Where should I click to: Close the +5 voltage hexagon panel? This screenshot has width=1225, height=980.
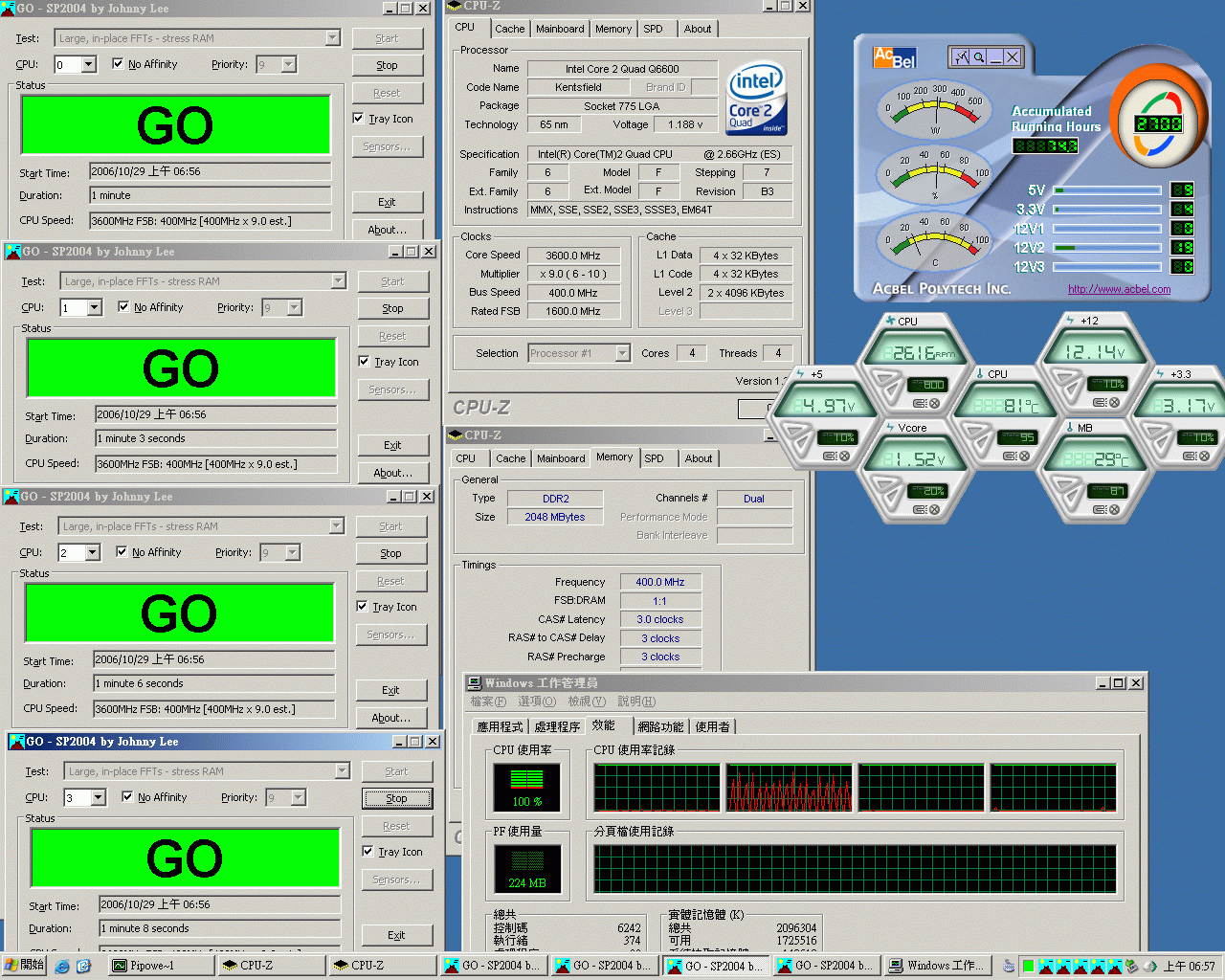(844, 456)
